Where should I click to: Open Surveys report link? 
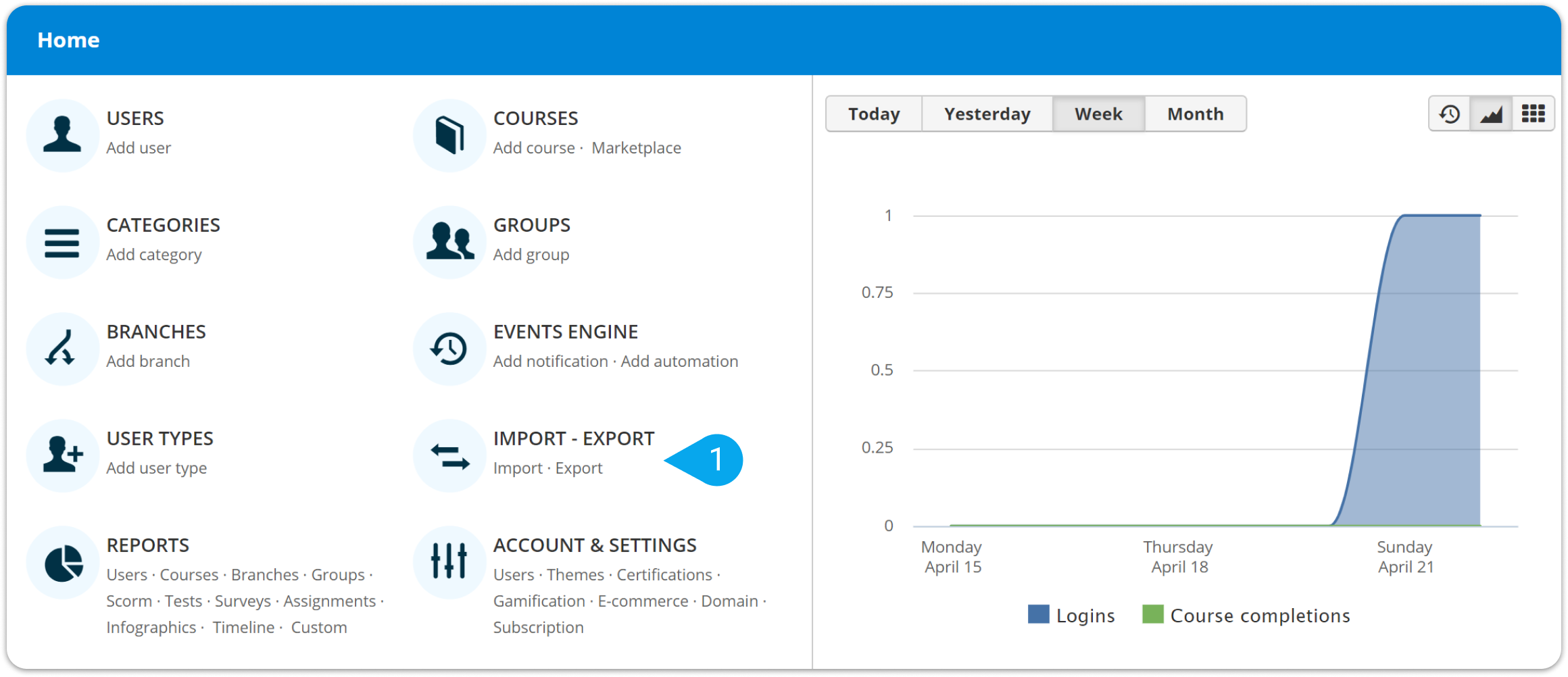[x=243, y=601]
